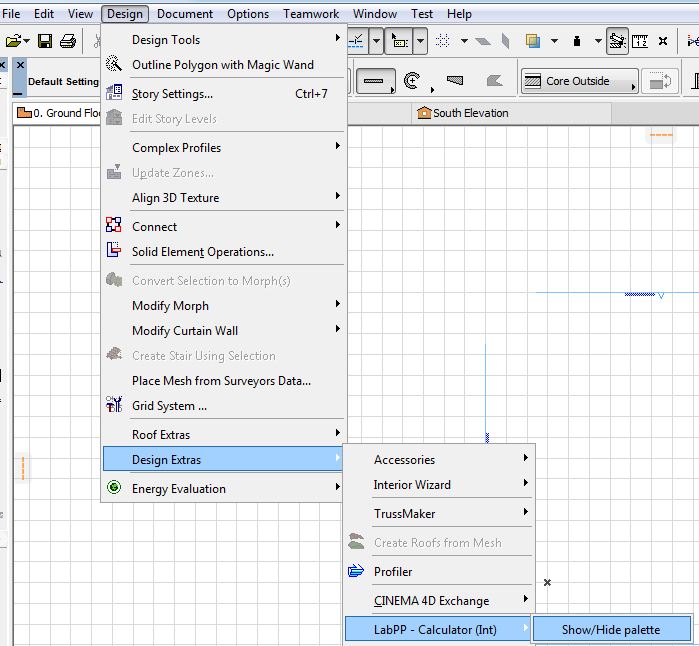This screenshot has width=699, height=646.
Task: Click the grid snap dotted icon
Action: point(442,41)
